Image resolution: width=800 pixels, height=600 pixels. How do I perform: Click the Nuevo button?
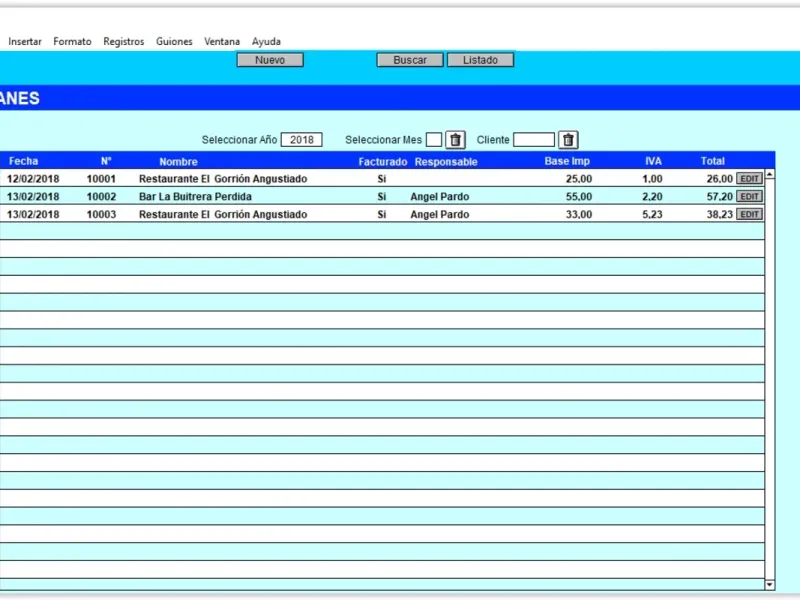pos(270,60)
